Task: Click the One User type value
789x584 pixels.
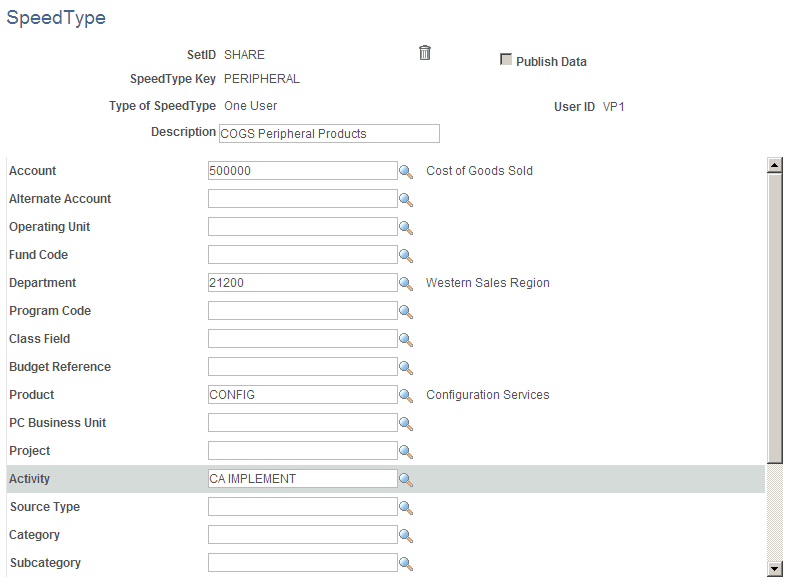Action: click(x=251, y=106)
